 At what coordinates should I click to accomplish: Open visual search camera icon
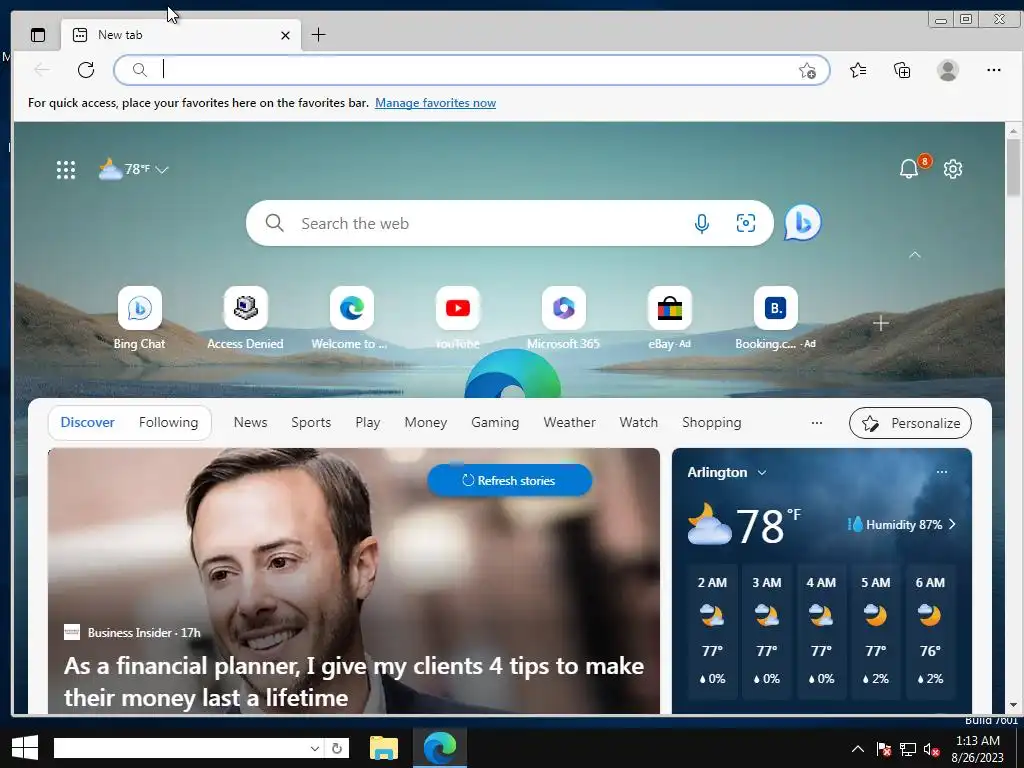(x=746, y=223)
